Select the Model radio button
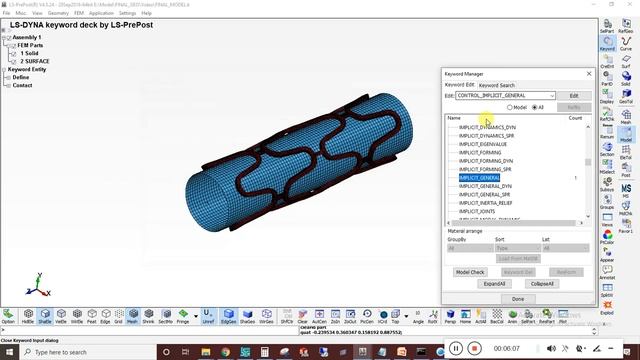This screenshot has height=360, width=640. click(509, 107)
